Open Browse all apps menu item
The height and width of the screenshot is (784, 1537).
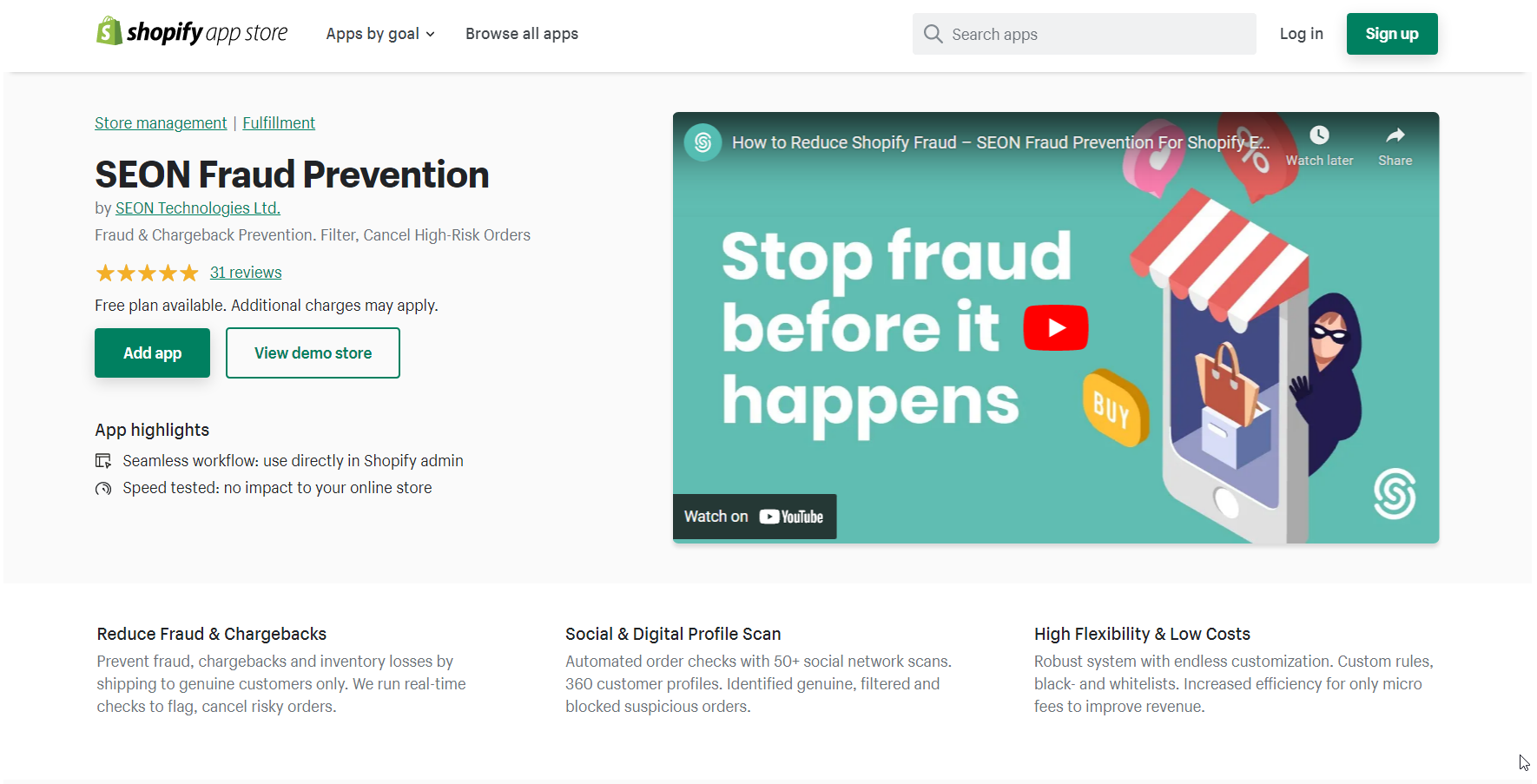coord(522,34)
